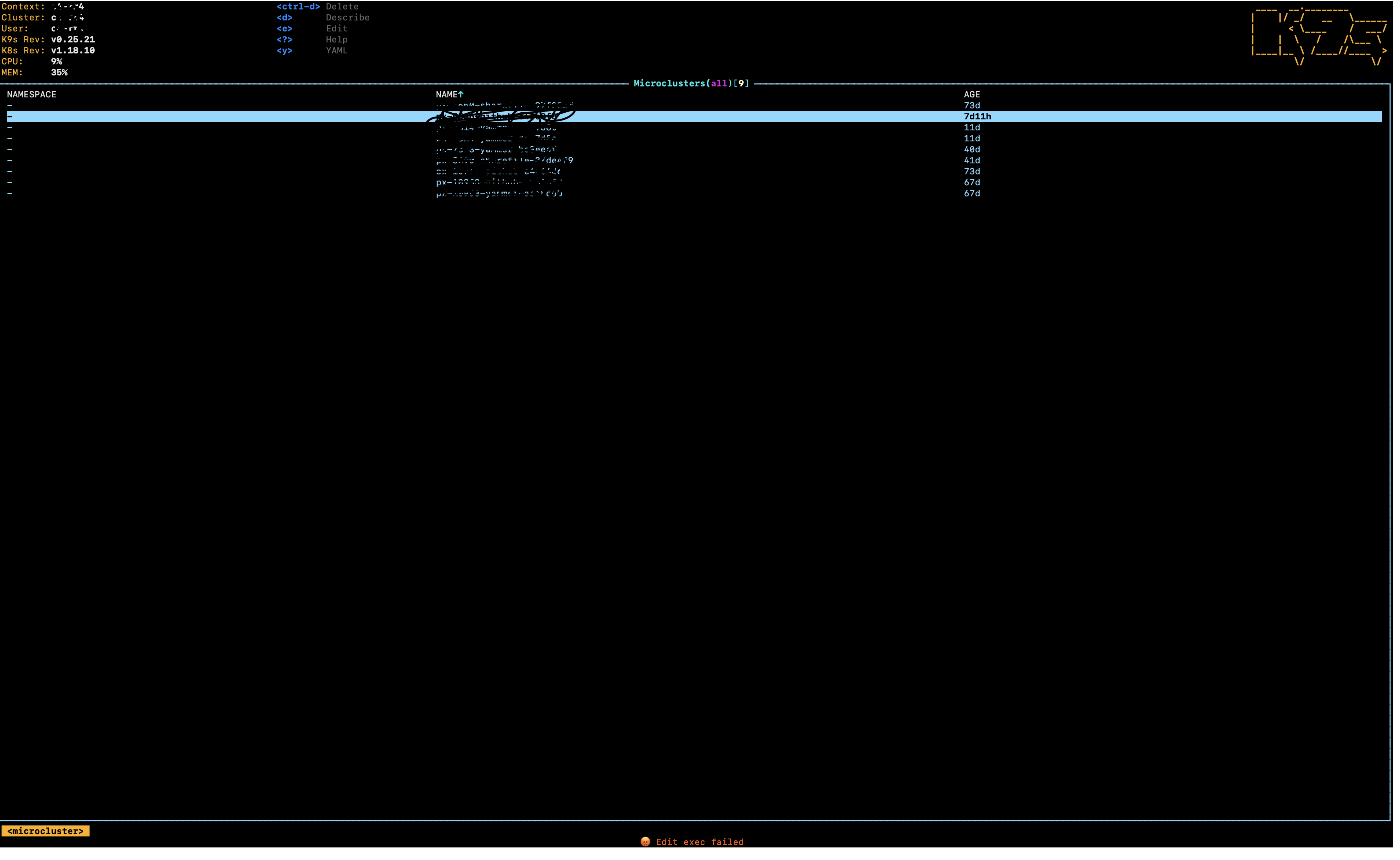The image size is (1400, 860).
Task: Click the K9s Rev v0.25.21 label
Action: coord(48,39)
